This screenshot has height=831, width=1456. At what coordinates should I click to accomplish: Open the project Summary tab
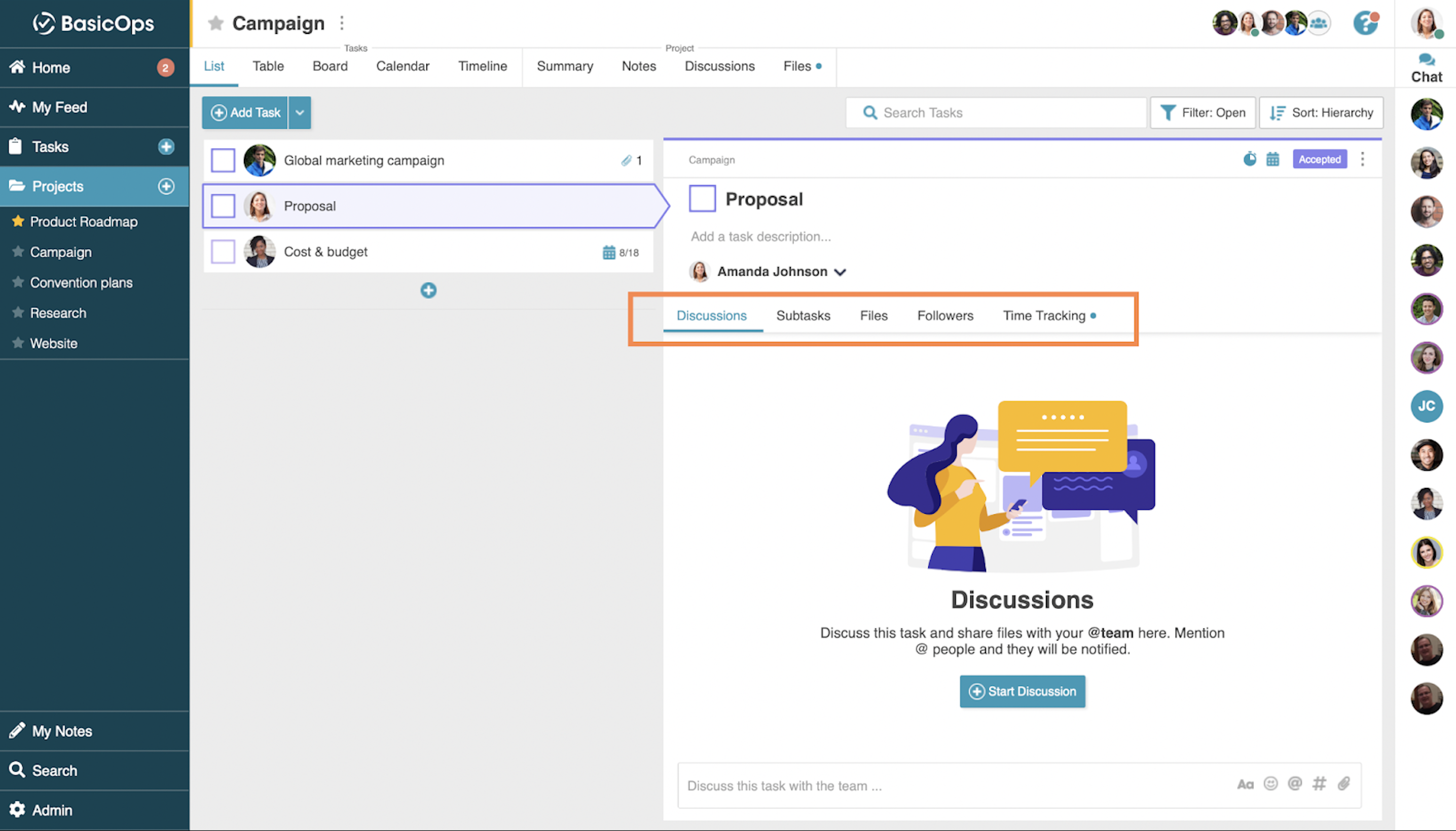565,66
